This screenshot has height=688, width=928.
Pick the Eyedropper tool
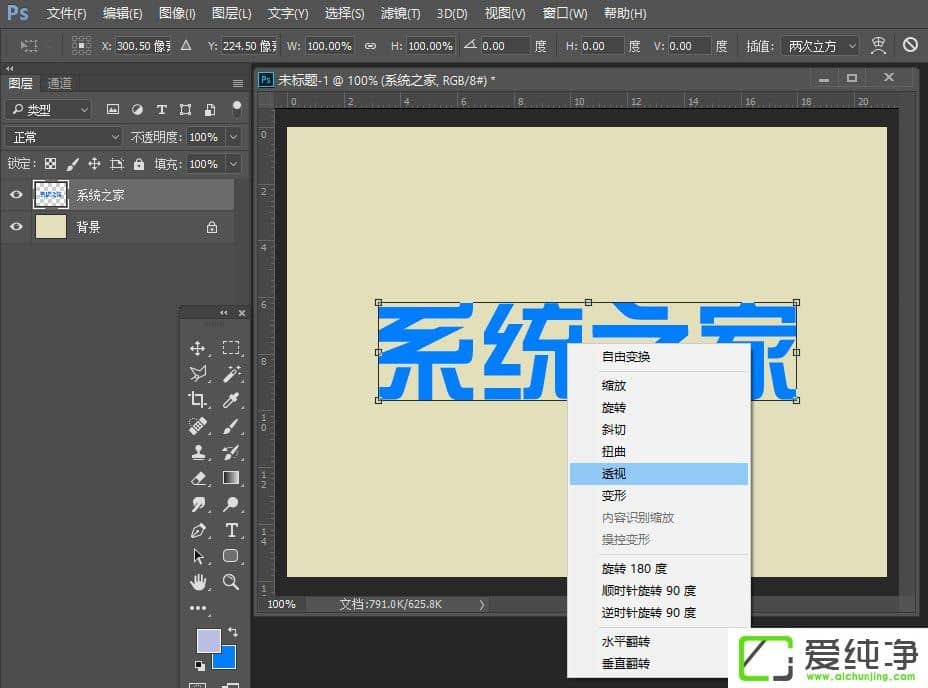(231, 400)
